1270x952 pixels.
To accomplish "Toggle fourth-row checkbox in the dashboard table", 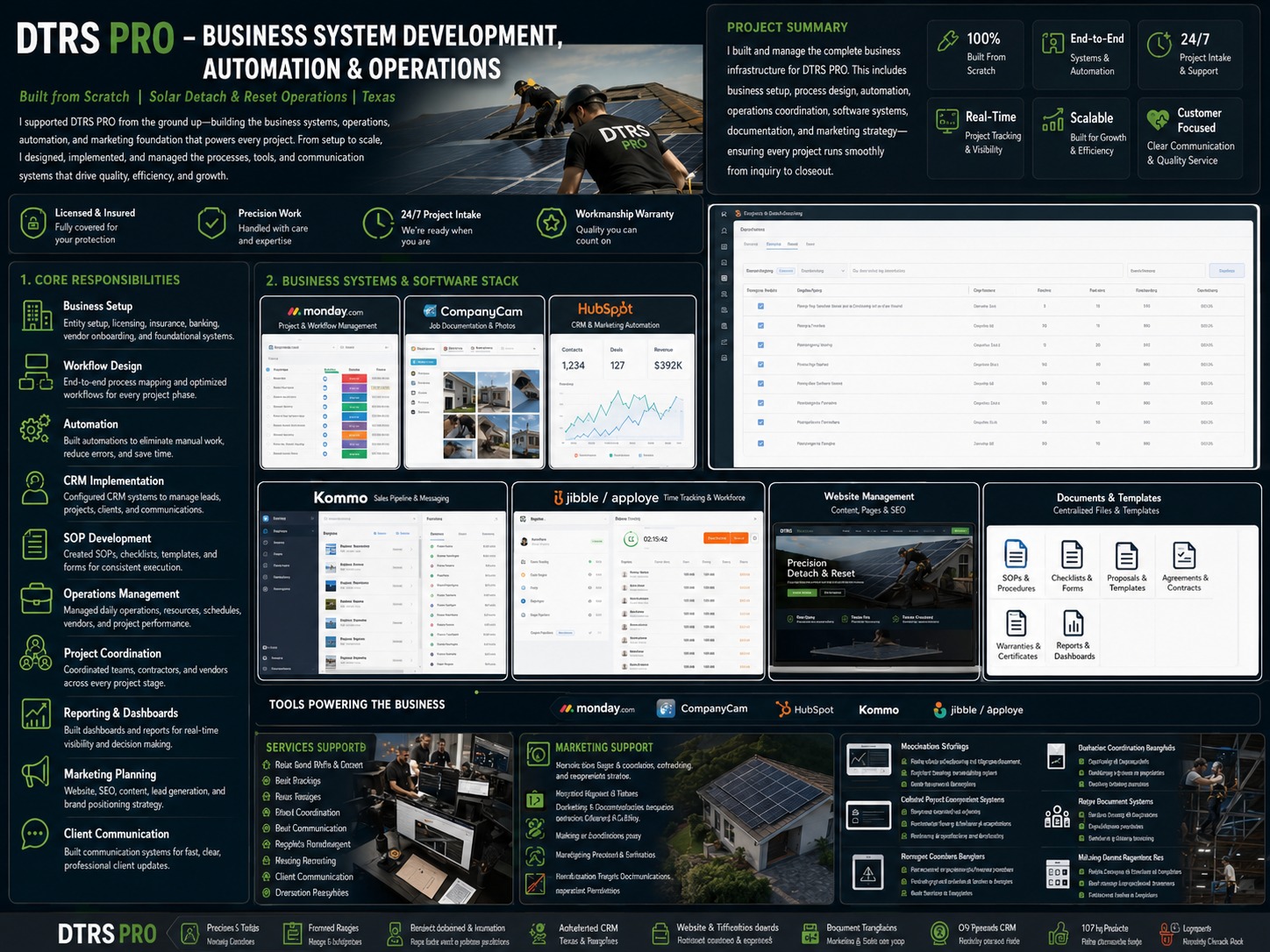I will tap(760, 364).
